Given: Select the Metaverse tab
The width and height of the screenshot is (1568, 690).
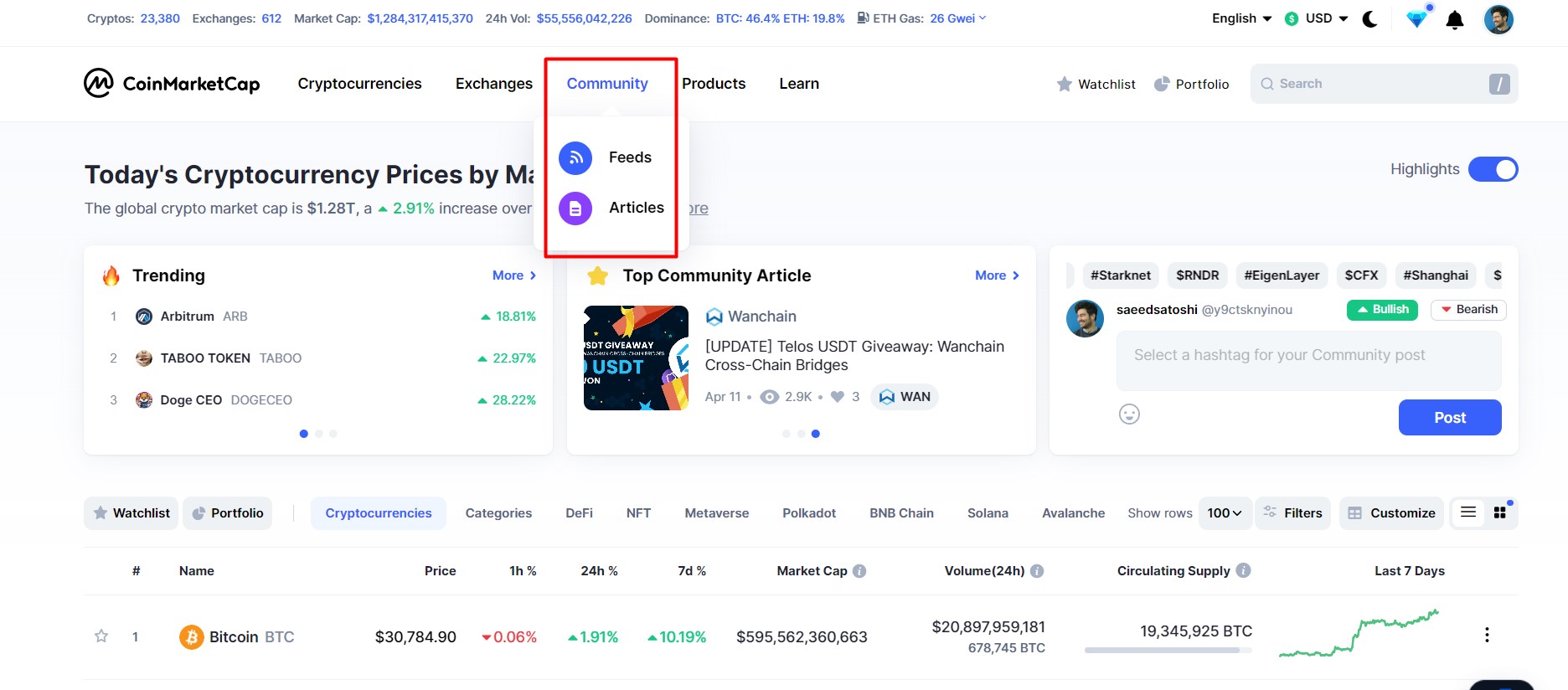Looking at the screenshot, I should click(x=717, y=513).
